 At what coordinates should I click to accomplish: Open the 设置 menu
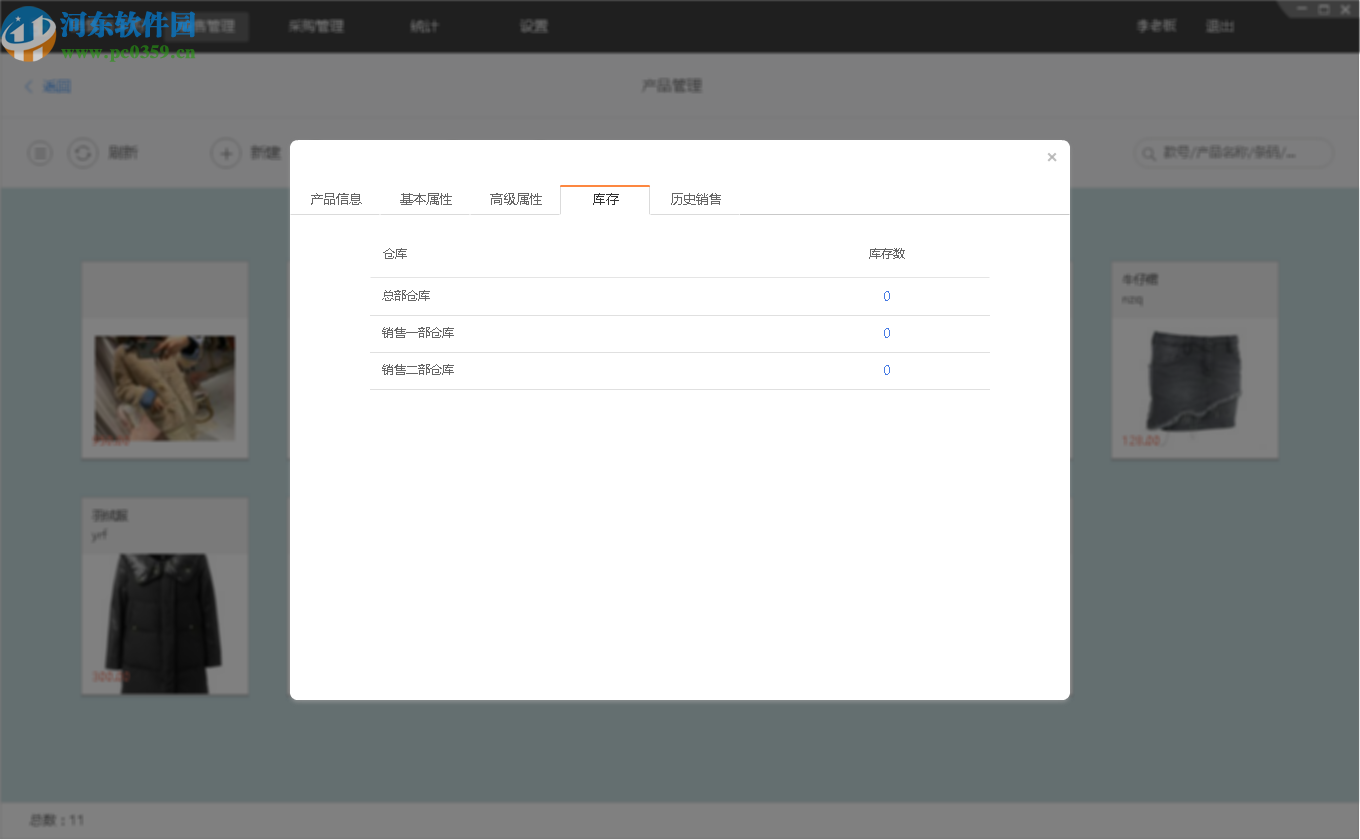tap(533, 26)
